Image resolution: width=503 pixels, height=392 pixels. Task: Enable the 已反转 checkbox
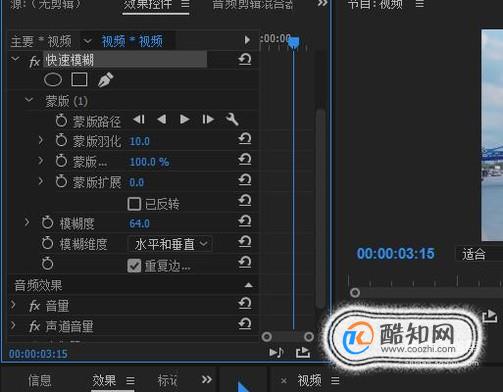pyautogui.click(x=134, y=204)
